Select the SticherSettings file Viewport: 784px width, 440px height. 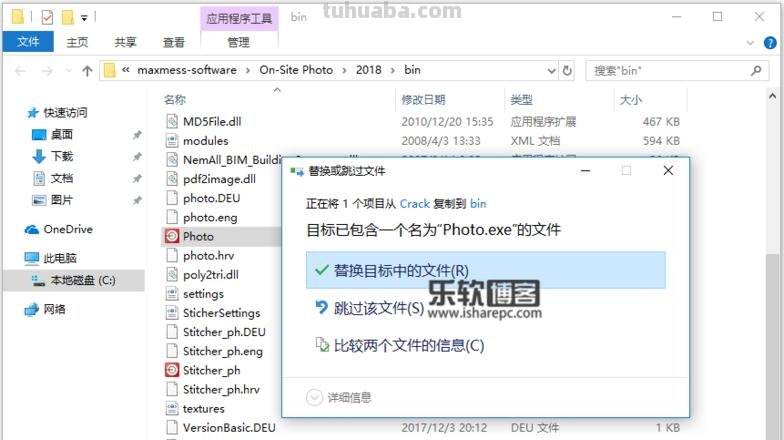[222, 313]
